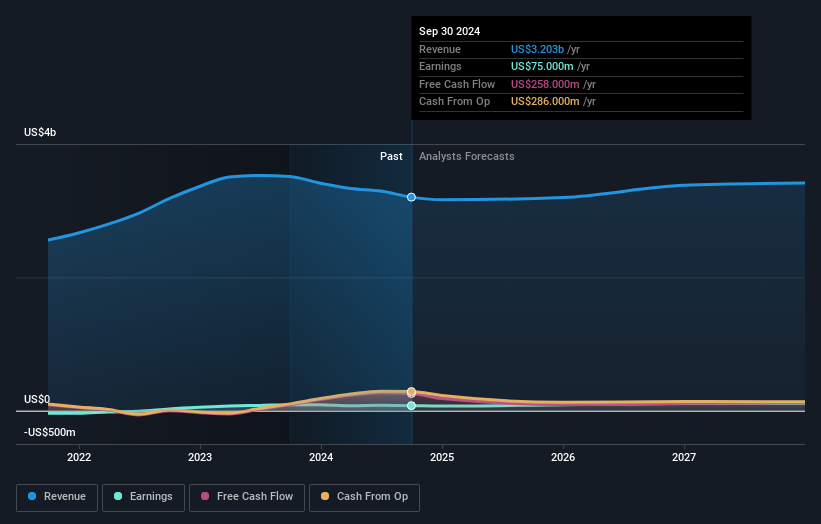
Task: Select the 2025 x-axis label
Action: [442, 457]
